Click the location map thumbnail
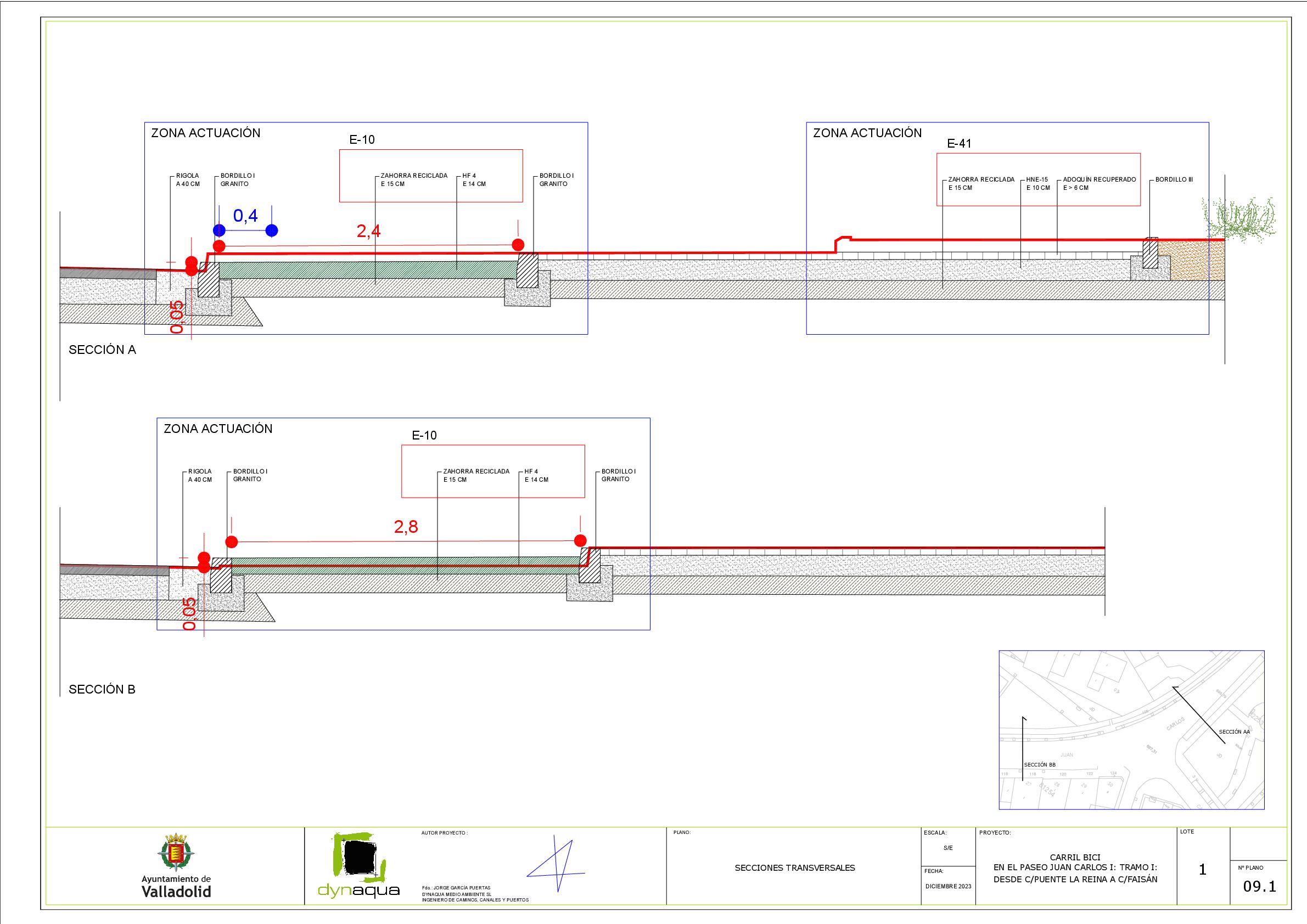Image resolution: width=1307 pixels, height=924 pixels. (x=1131, y=729)
